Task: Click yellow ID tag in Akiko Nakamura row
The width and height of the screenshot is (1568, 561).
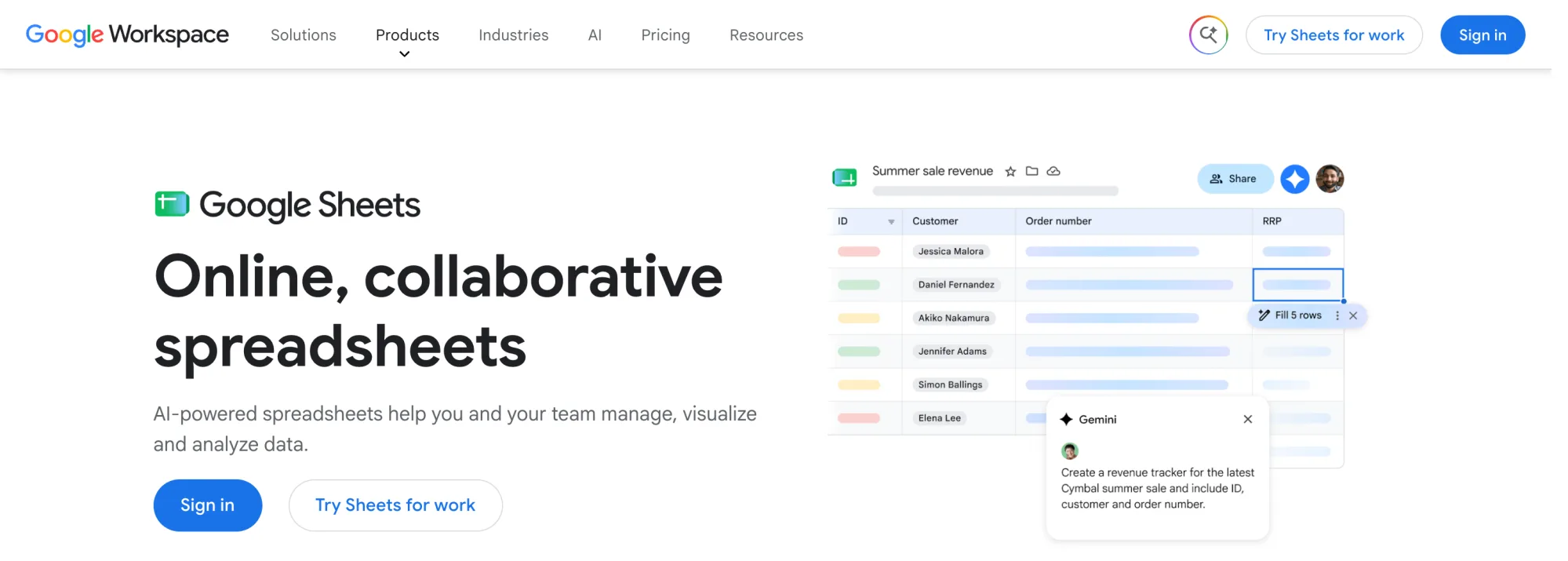Action: [x=858, y=319]
